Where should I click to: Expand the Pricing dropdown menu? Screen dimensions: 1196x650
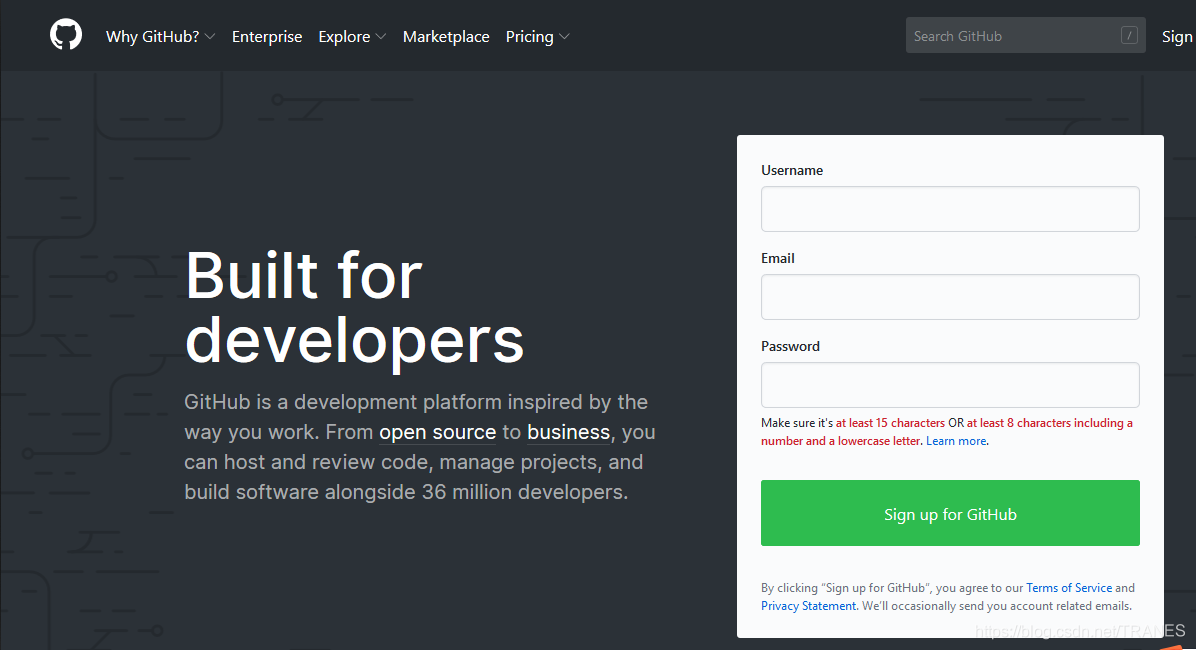tap(537, 37)
